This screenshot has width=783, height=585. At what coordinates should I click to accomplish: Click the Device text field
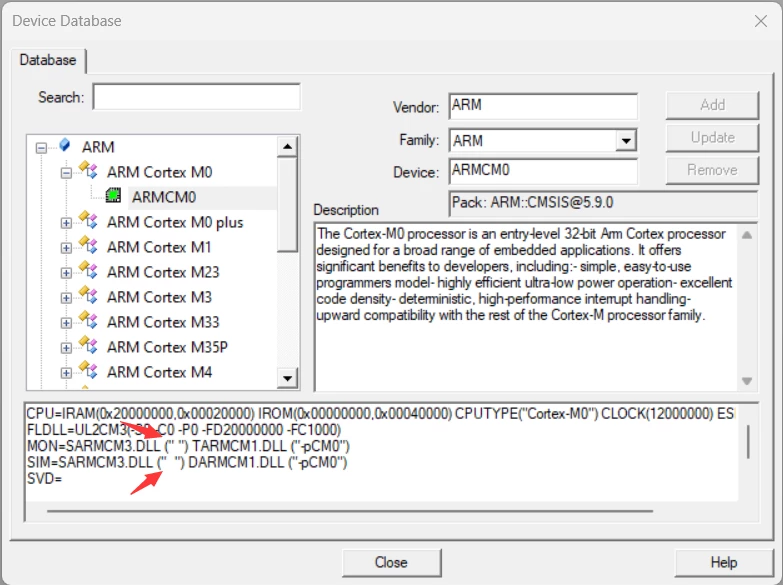(x=543, y=171)
